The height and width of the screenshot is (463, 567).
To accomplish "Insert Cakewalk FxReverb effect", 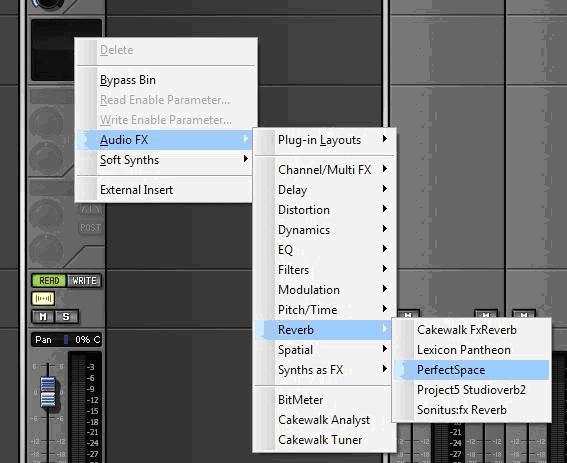I will (472, 330).
